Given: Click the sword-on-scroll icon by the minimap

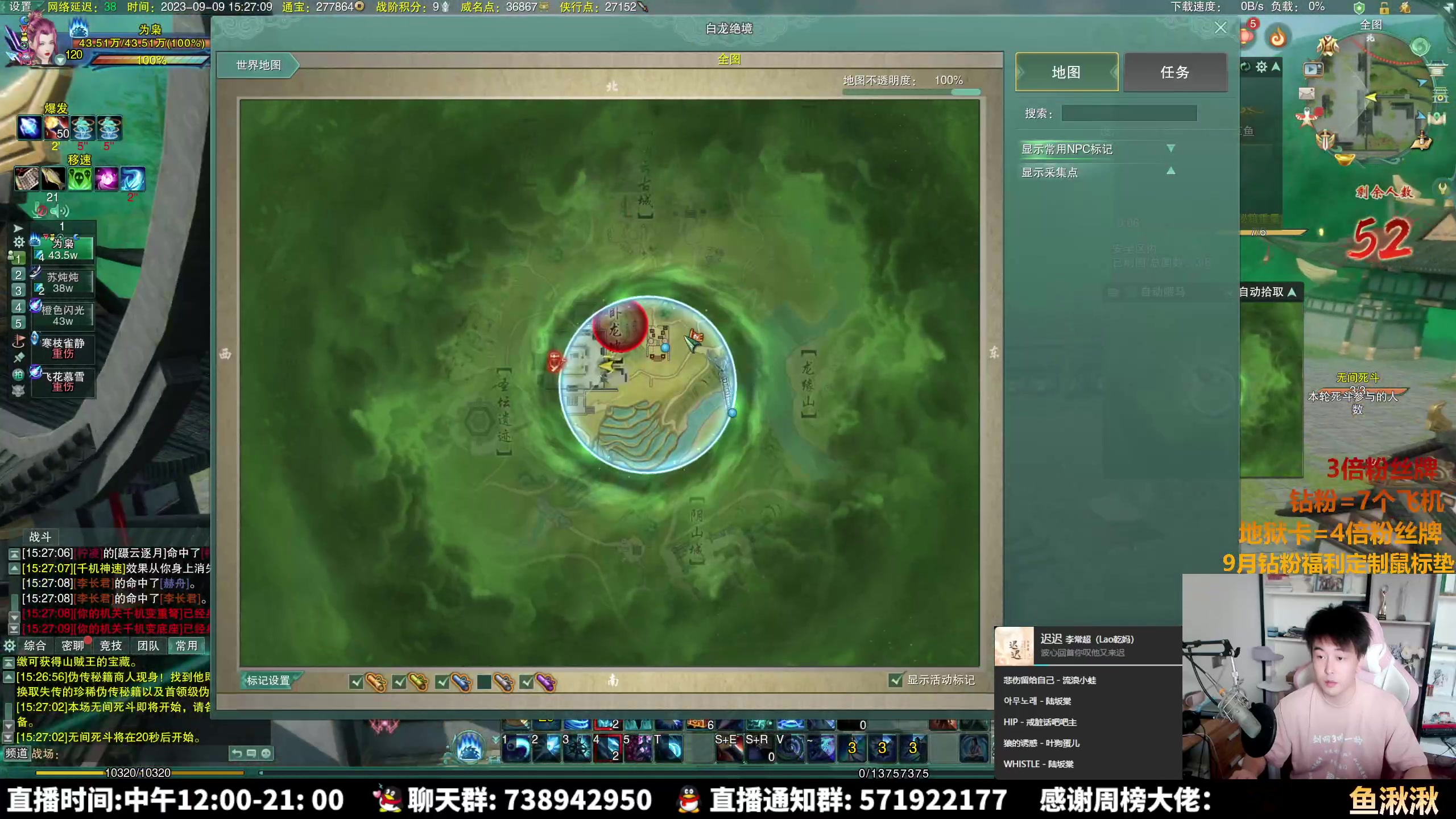Looking at the screenshot, I should [x=1422, y=140].
